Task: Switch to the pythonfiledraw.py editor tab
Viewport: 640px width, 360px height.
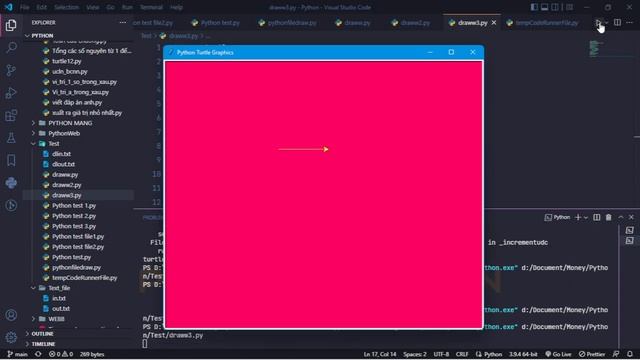Action: (x=288, y=23)
